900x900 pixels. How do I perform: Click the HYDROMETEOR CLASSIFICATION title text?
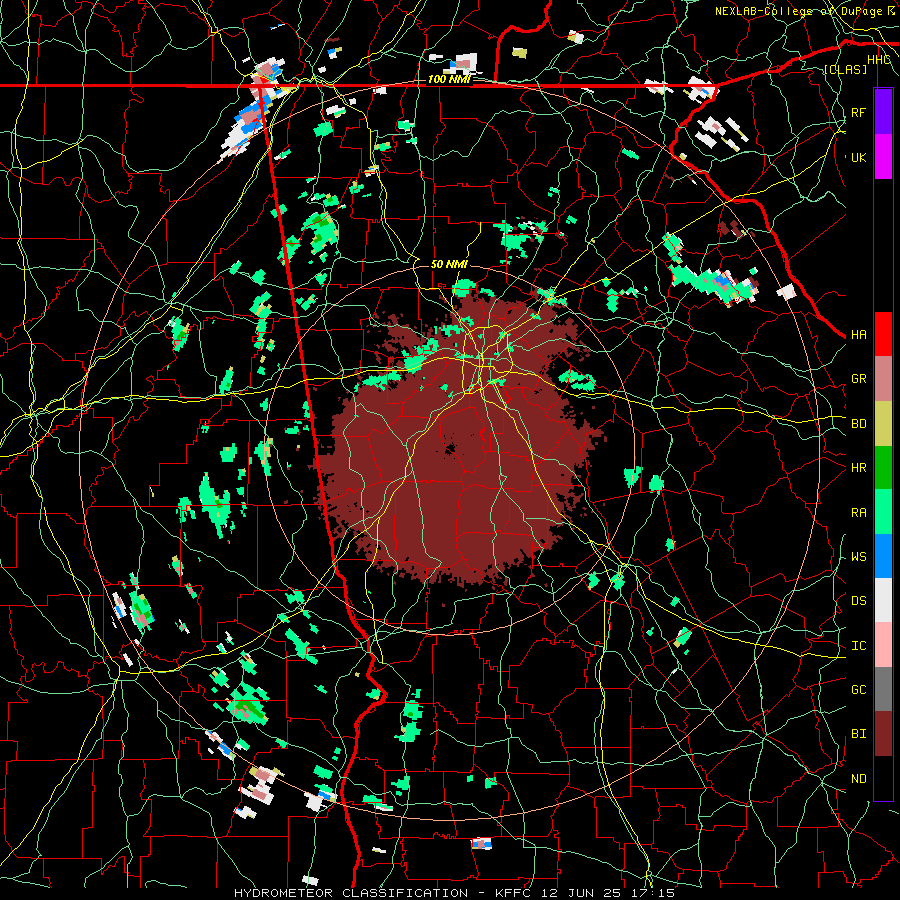click(351, 893)
